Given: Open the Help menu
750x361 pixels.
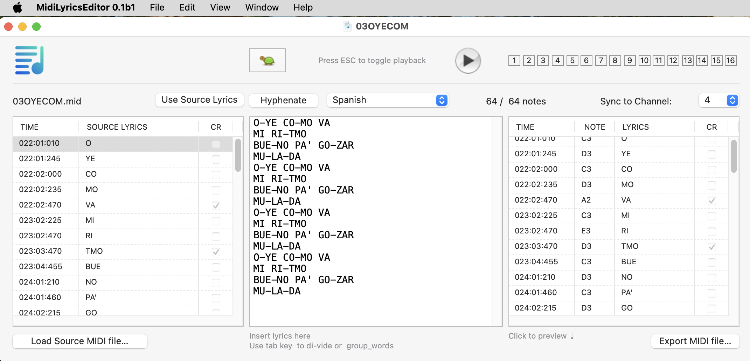Looking at the screenshot, I should (x=303, y=8).
